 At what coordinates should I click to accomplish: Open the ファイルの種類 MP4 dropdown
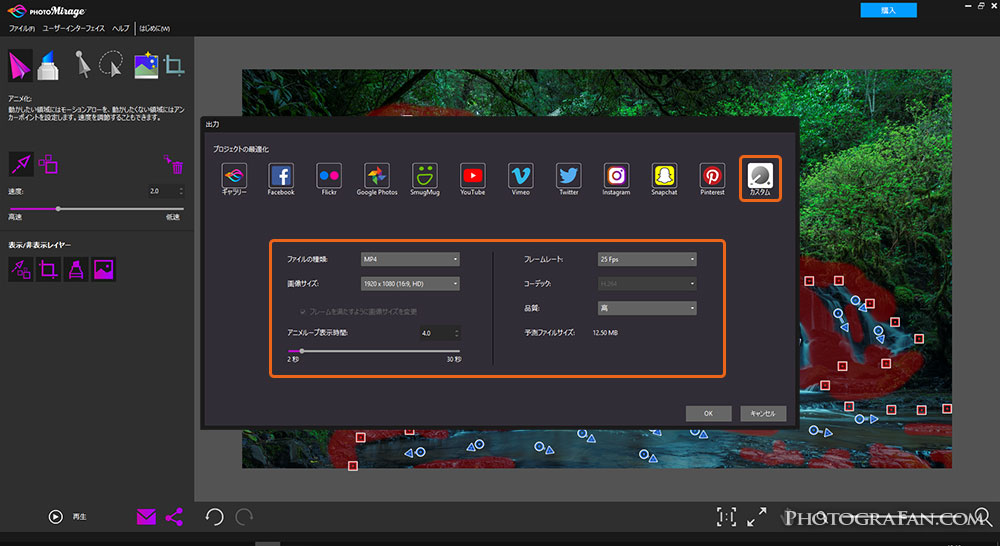click(410, 260)
